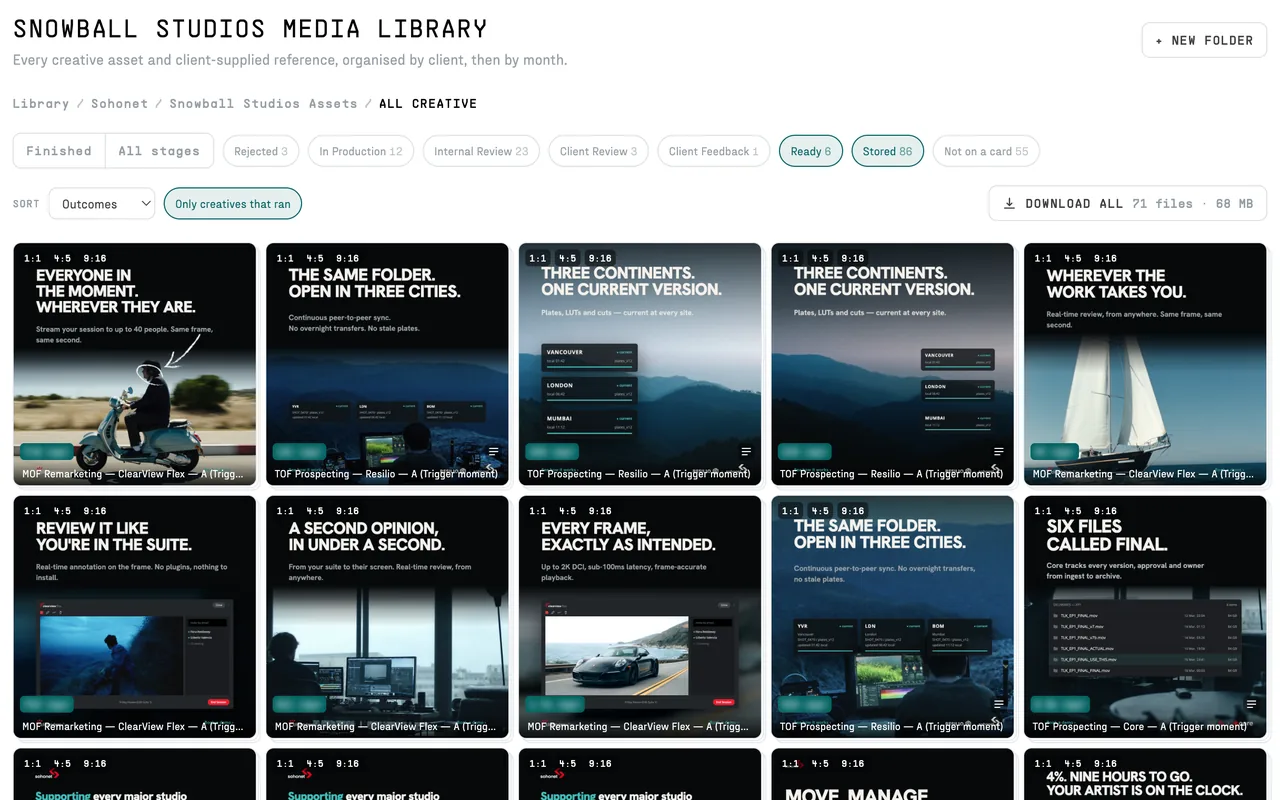Open the Library breadcrumb link
The image size is (1280, 800).
click(41, 104)
